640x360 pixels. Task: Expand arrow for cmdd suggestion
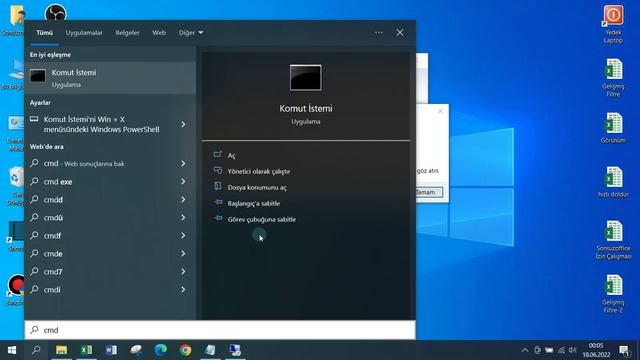(183, 199)
